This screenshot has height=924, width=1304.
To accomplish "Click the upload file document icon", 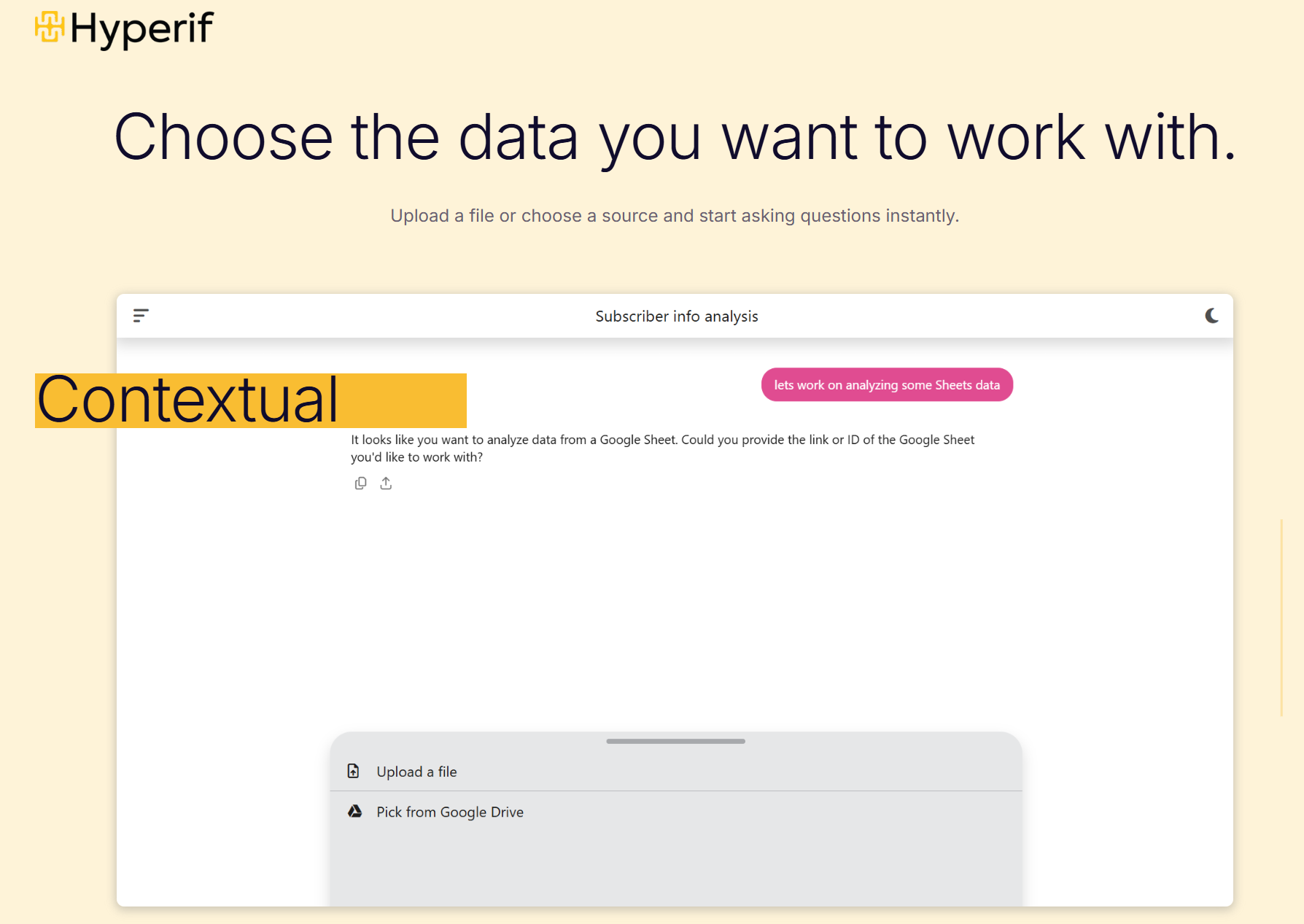I will pyautogui.click(x=354, y=772).
